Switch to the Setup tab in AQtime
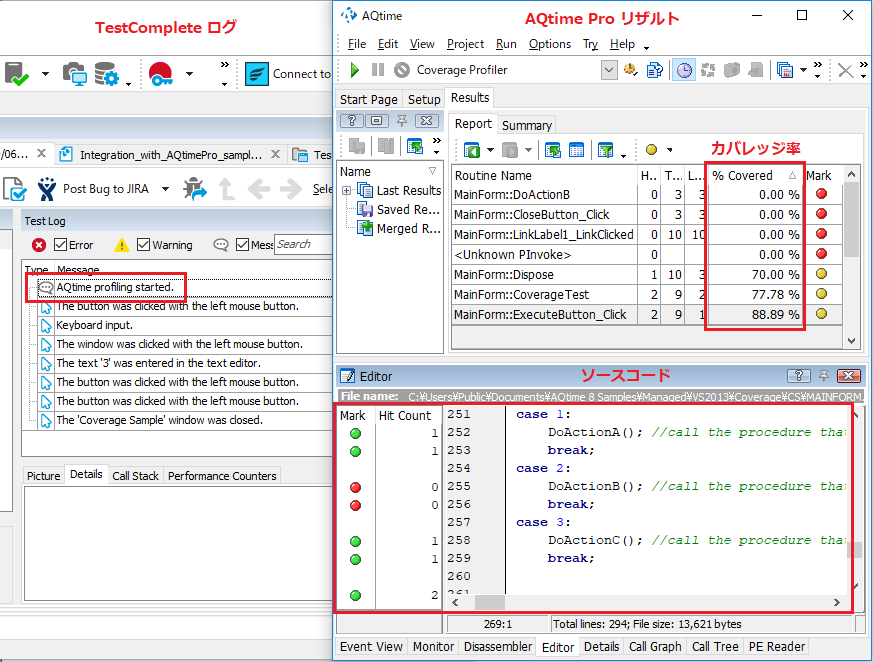873x662 pixels. pos(424,100)
